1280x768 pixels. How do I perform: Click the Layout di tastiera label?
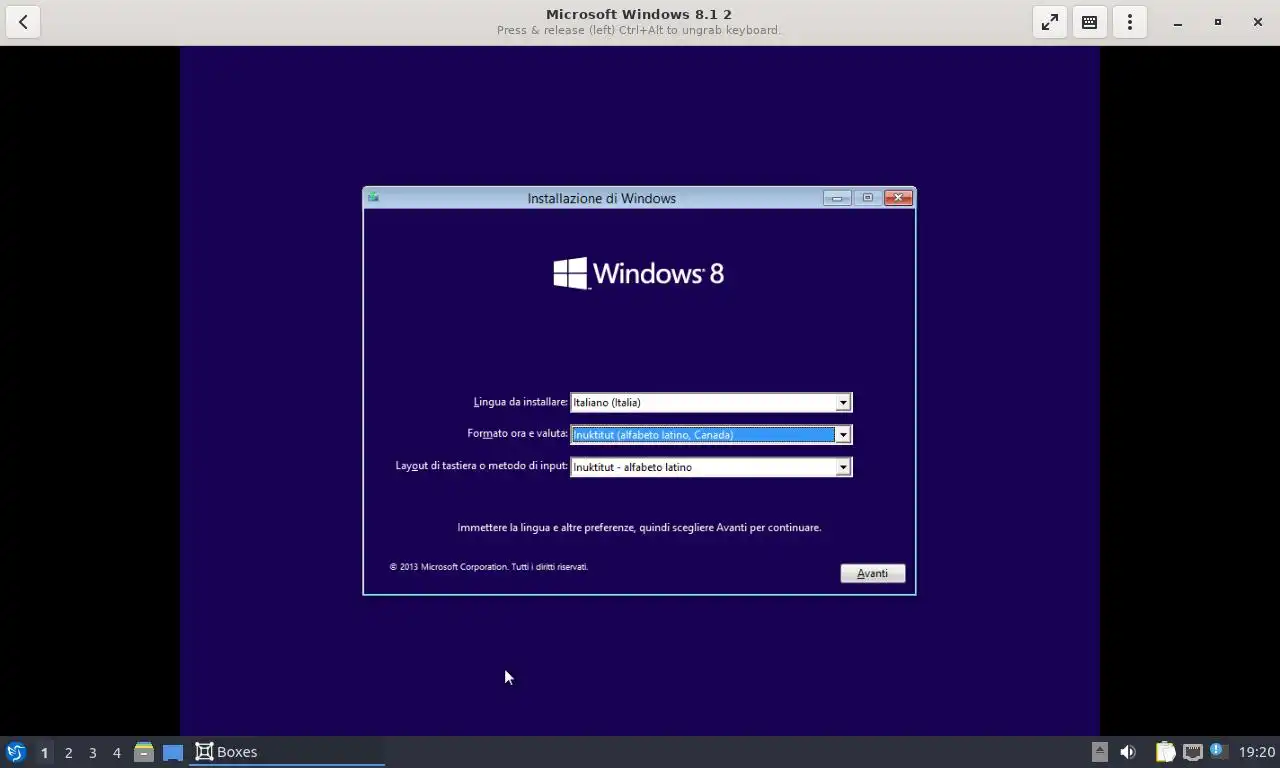tap(481, 466)
